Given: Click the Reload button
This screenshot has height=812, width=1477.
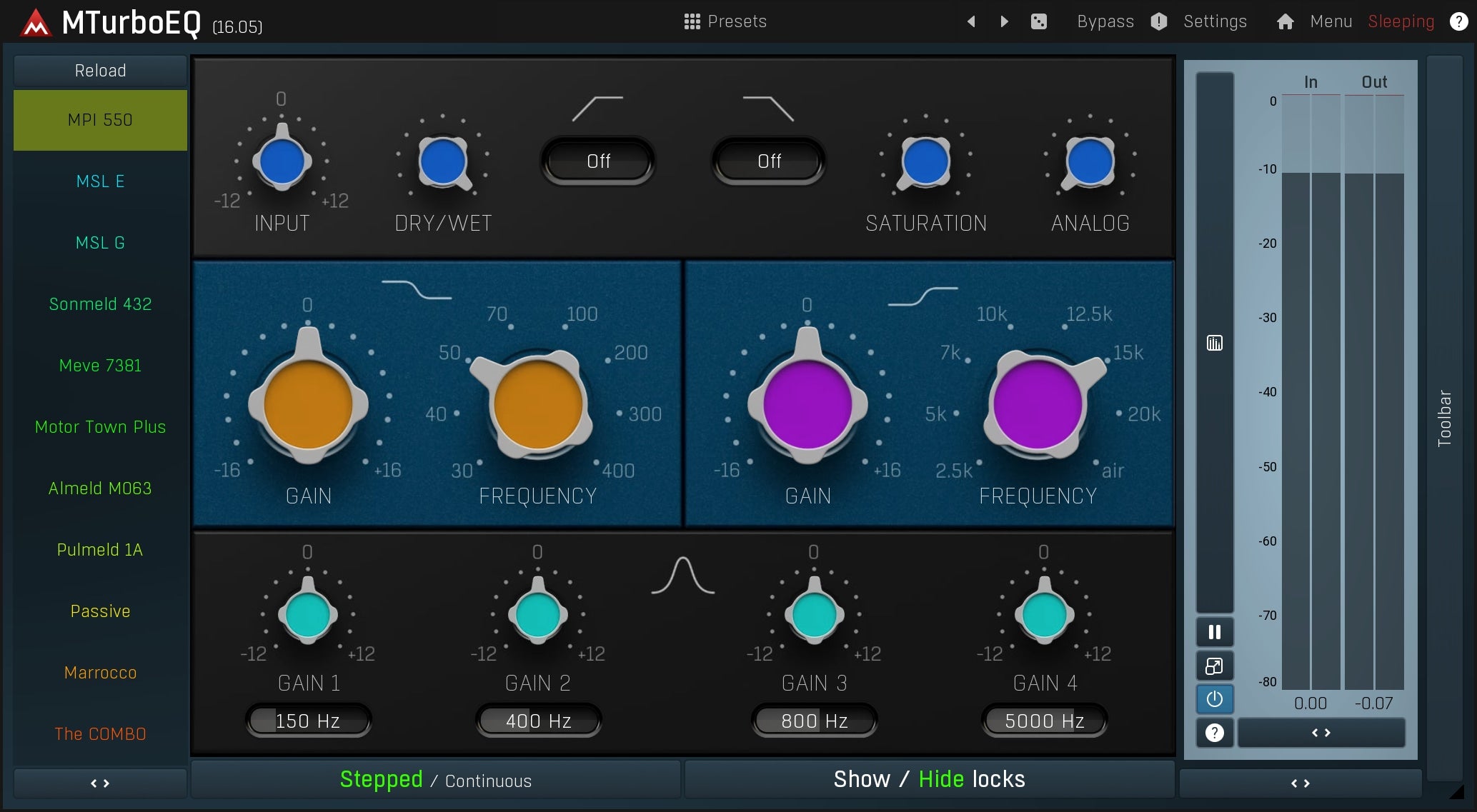Looking at the screenshot, I should click(100, 71).
